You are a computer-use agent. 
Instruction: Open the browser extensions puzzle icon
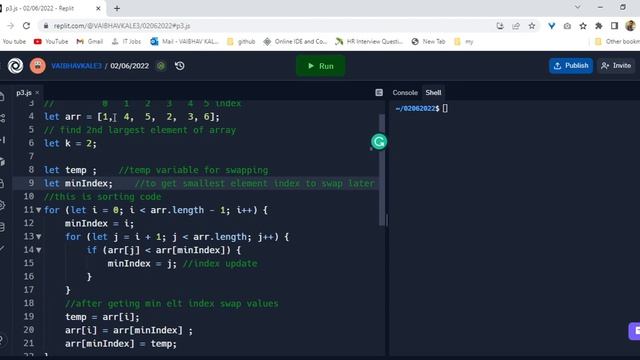(599, 26)
